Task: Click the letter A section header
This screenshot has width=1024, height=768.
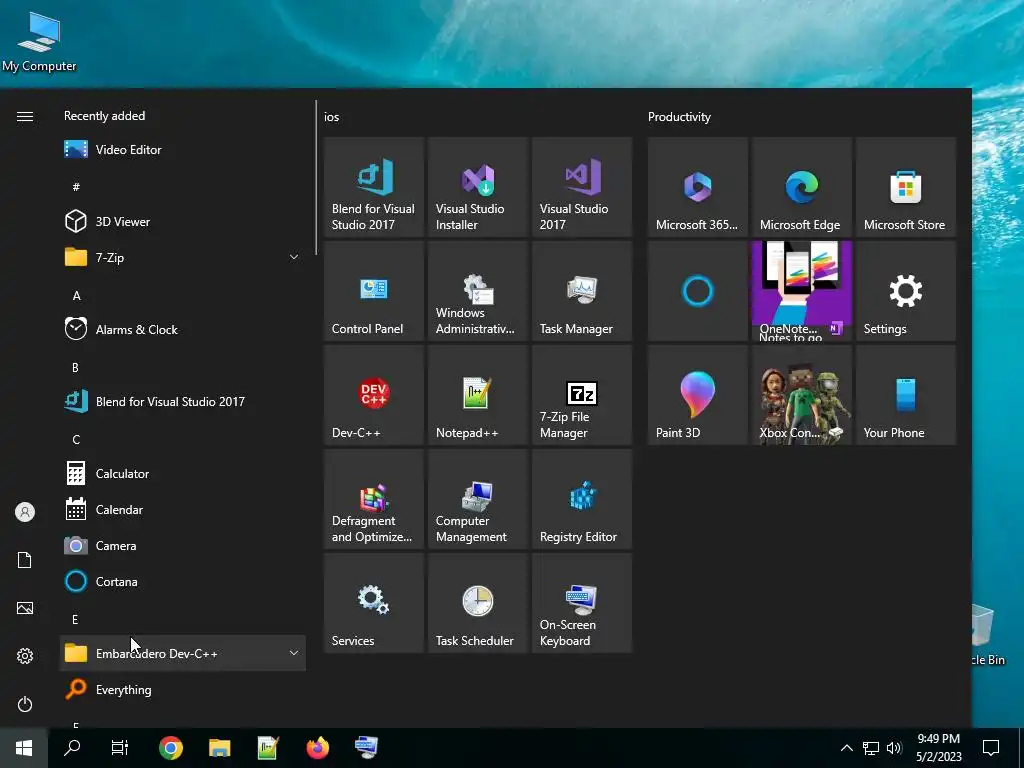Action: click(76, 296)
